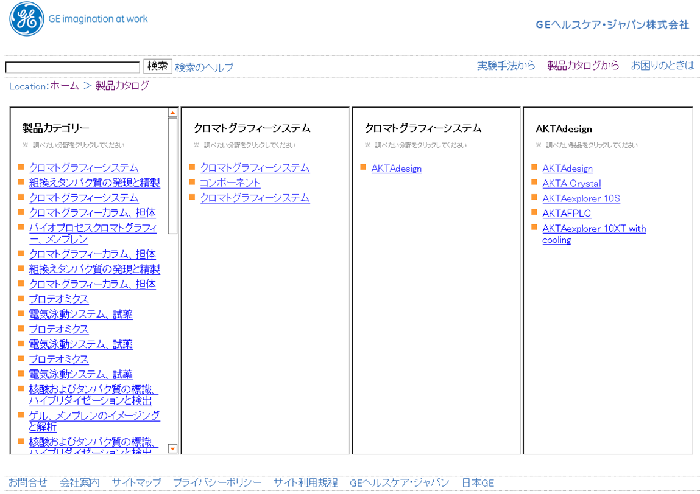Open the AKTAFPLC product link
700x494 pixels.
tap(567, 213)
